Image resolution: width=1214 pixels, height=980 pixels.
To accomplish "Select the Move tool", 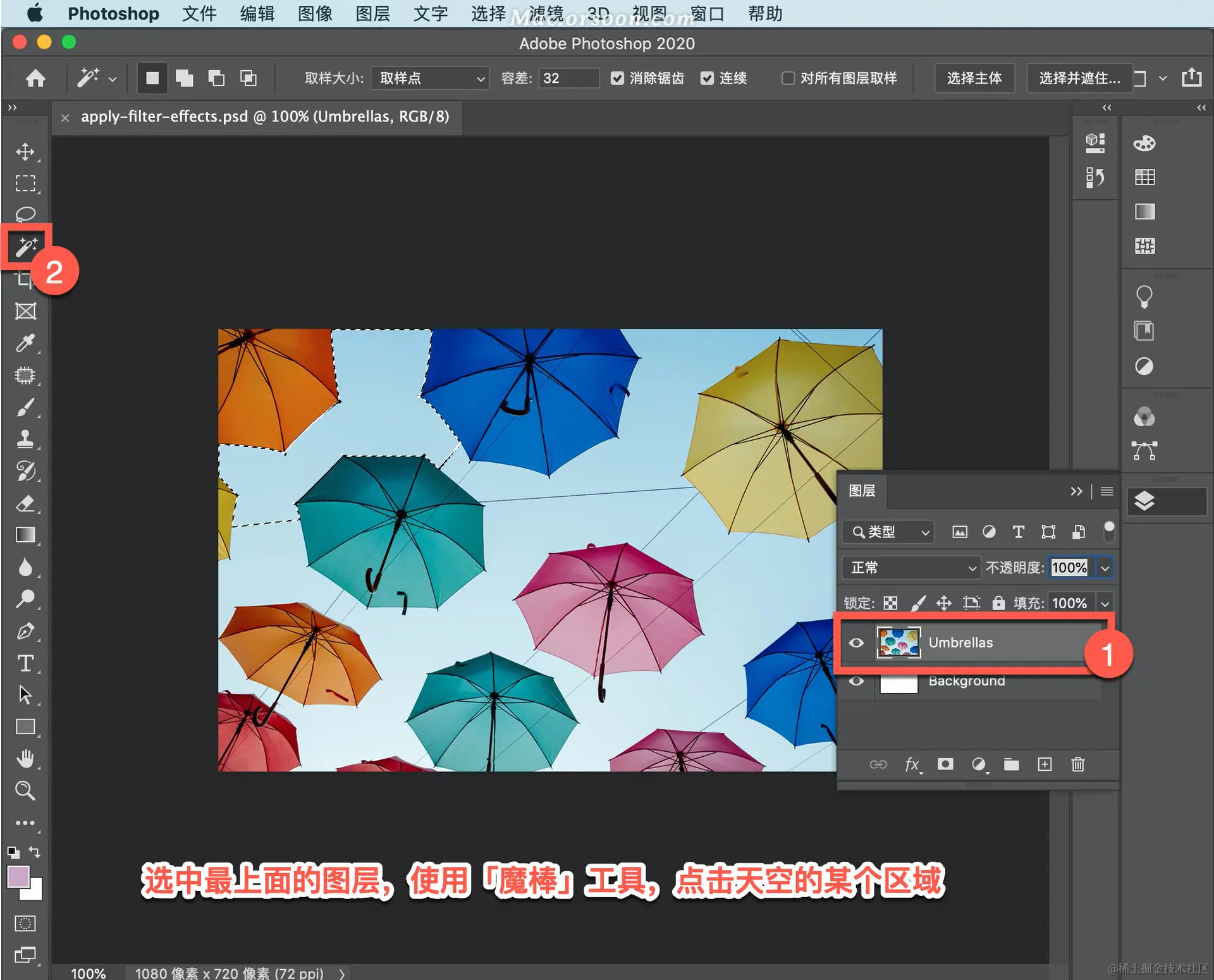I will pyautogui.click(x=25, y=152).
